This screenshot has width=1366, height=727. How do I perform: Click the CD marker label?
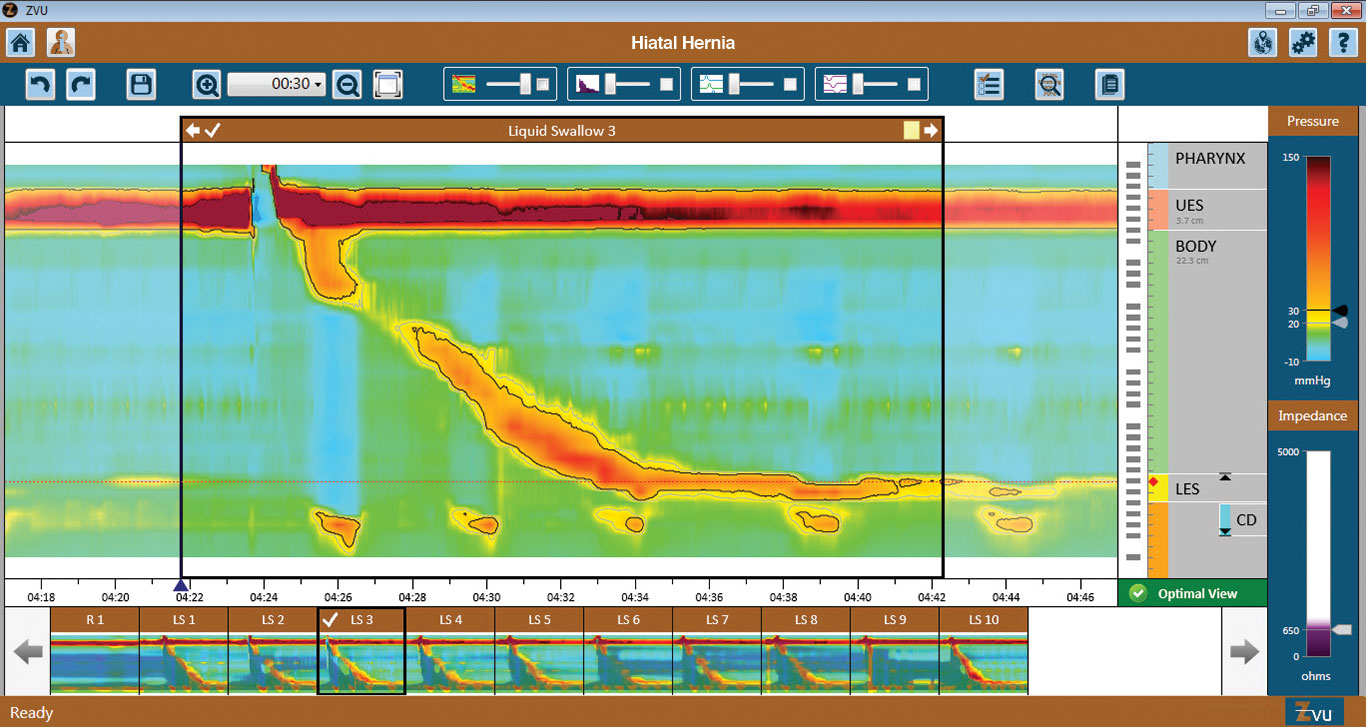[x=1246, y=520]
